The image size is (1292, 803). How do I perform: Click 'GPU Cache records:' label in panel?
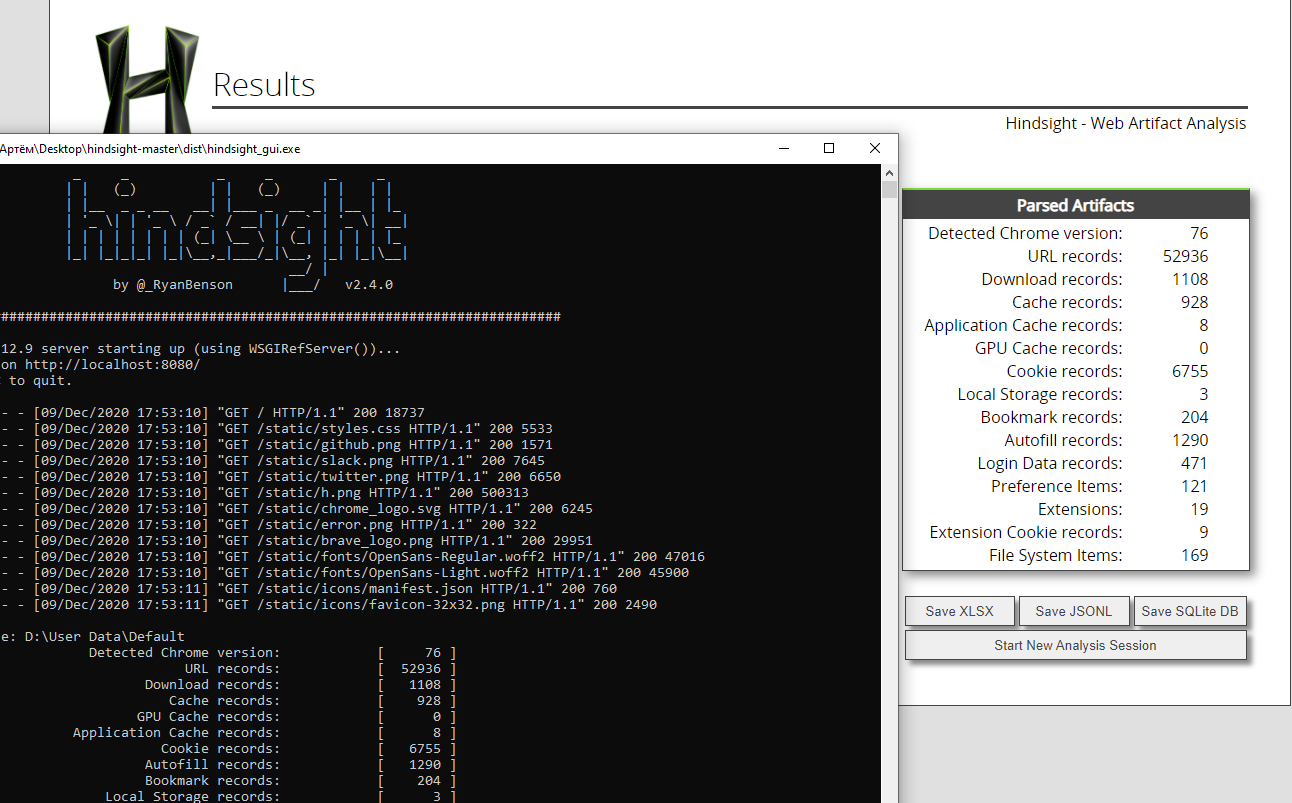(x=1049, y=348)
